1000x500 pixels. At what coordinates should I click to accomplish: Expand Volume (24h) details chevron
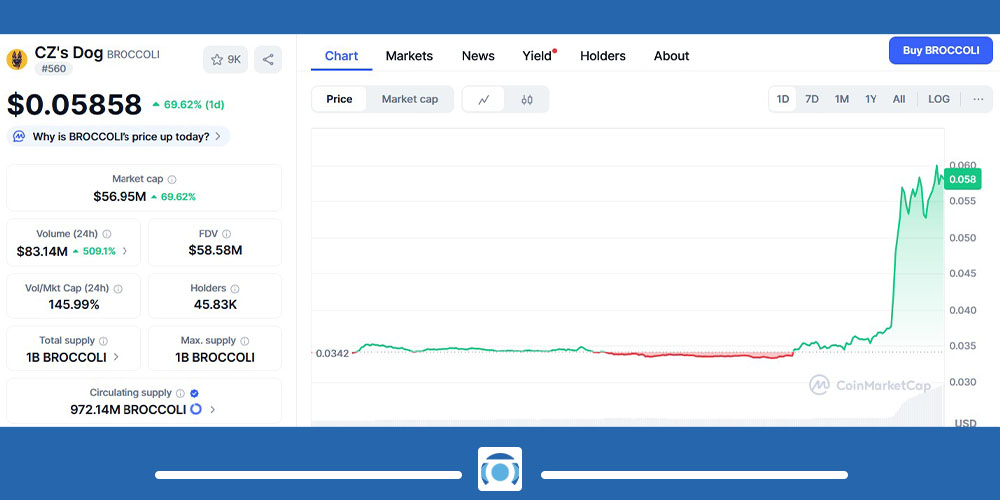click(124, 251)
